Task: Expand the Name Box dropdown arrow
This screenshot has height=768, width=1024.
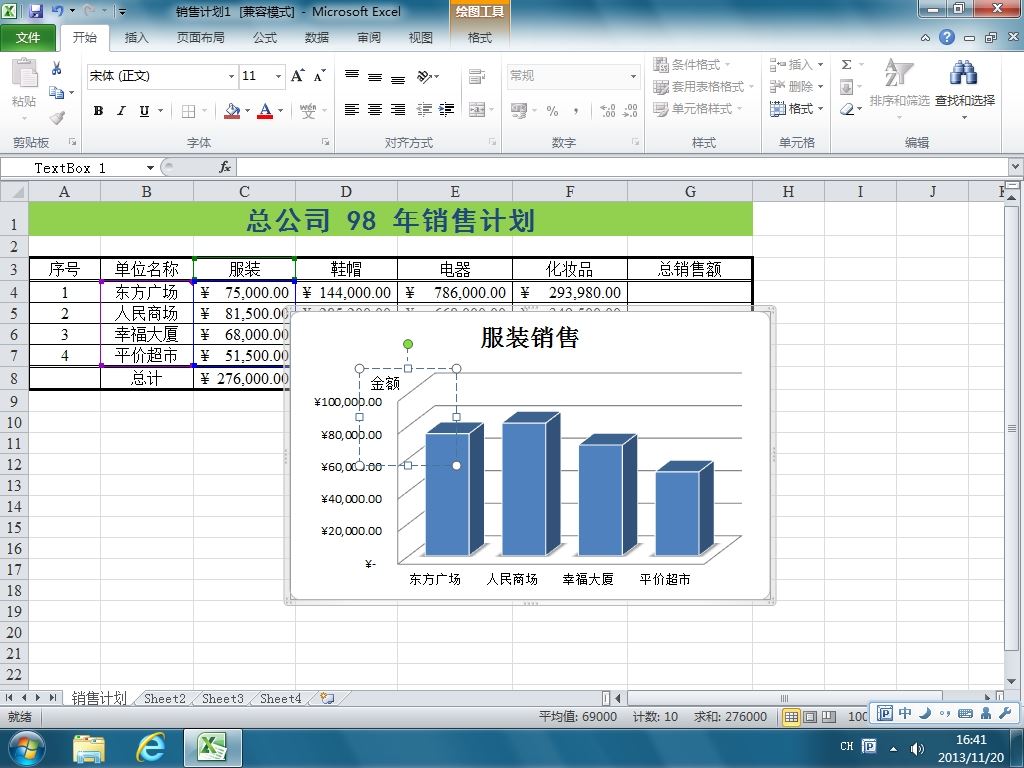Action: coord(150,168)
